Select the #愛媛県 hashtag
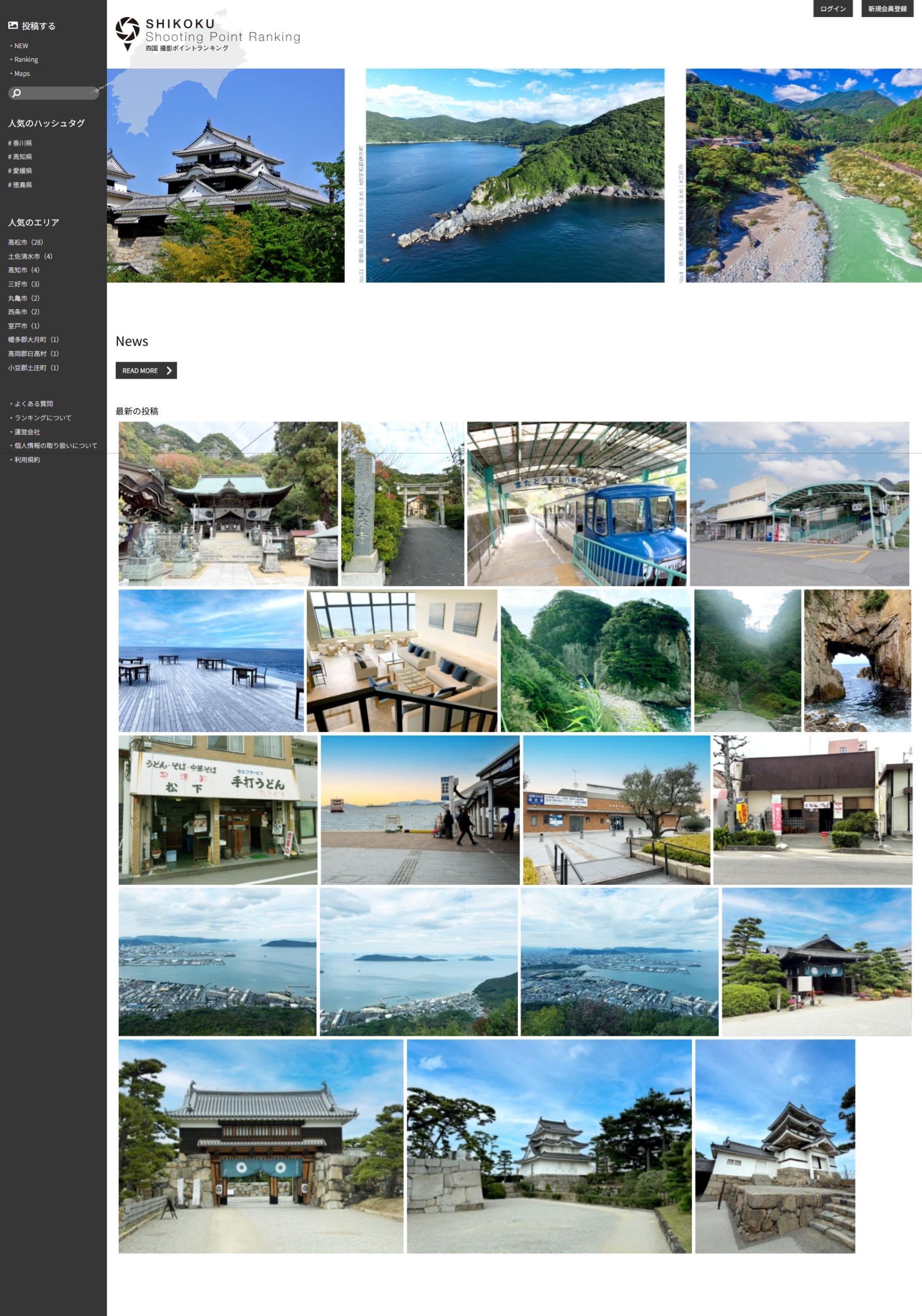This screenshot has width=922, height=1316. pyautogui.click(x=20, y=171)
